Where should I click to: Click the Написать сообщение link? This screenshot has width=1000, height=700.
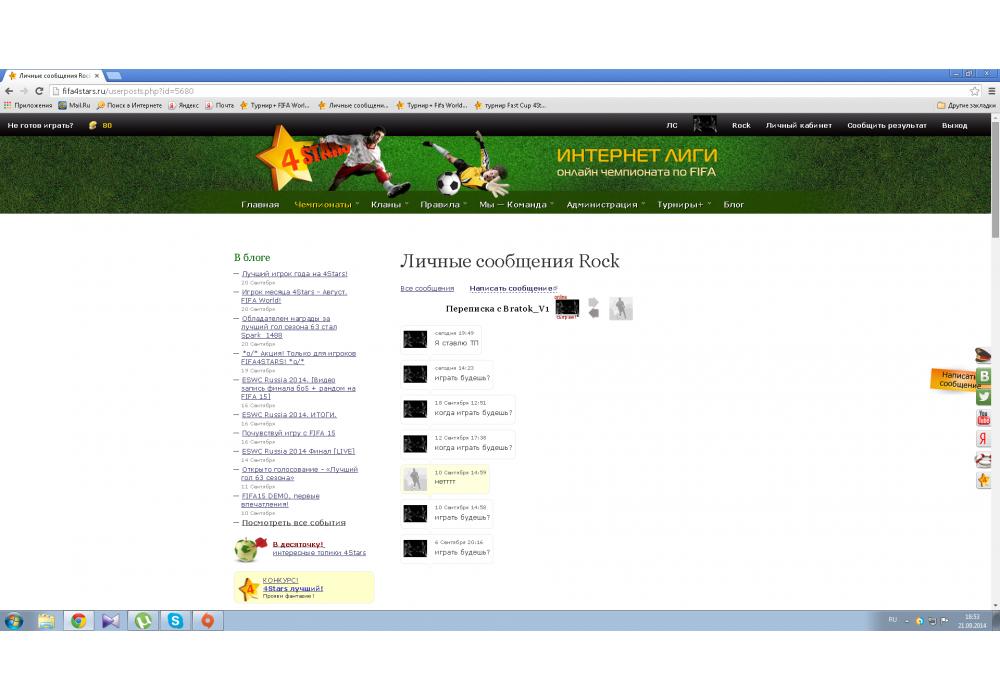(512, 289)
